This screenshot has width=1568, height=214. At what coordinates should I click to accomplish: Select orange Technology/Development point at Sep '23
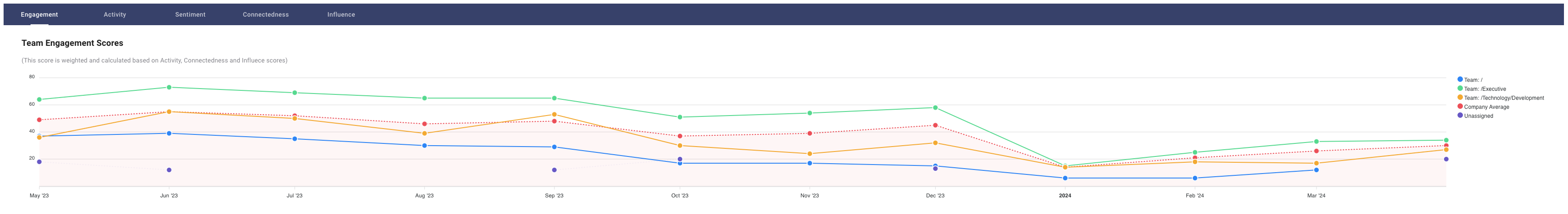point(554,115)
